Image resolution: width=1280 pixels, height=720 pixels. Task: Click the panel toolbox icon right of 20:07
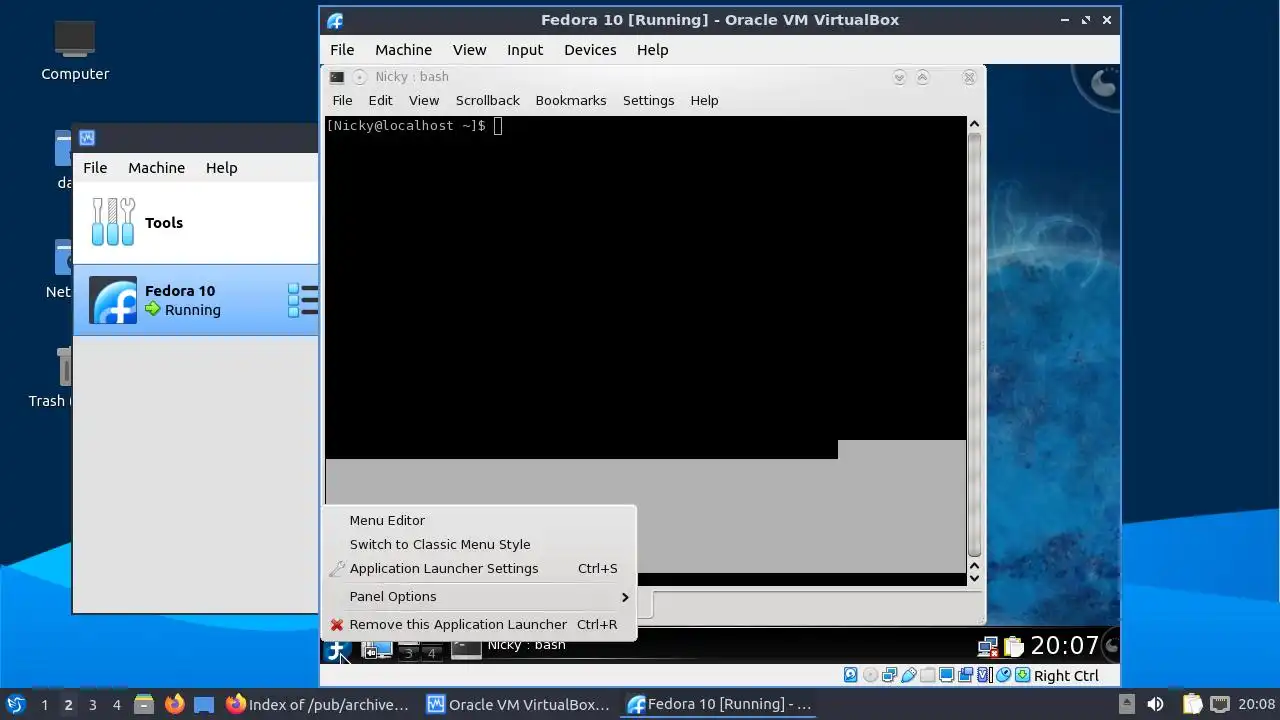pyautogui.click(x=1111, y=646)
